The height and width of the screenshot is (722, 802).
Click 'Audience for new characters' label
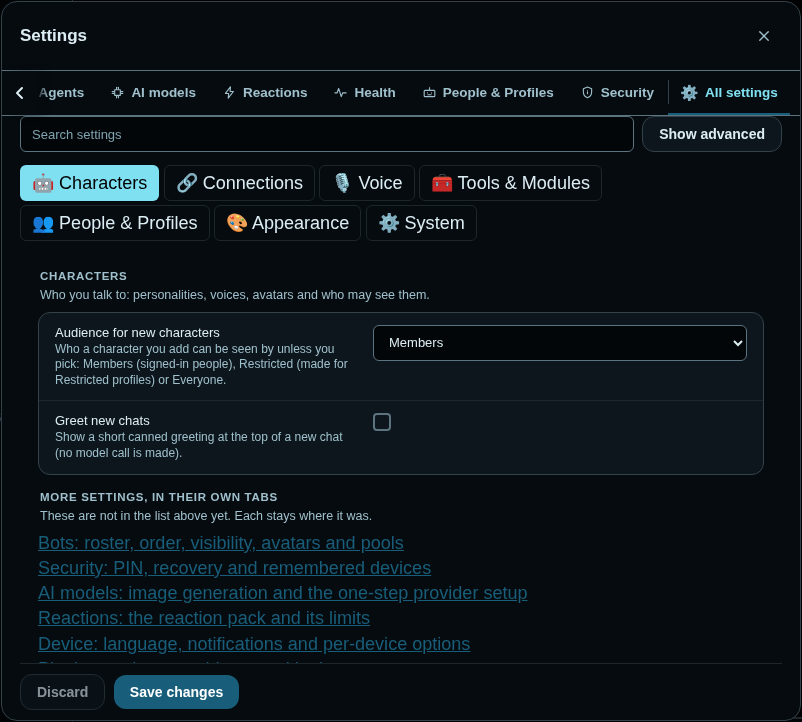(138, 333)
